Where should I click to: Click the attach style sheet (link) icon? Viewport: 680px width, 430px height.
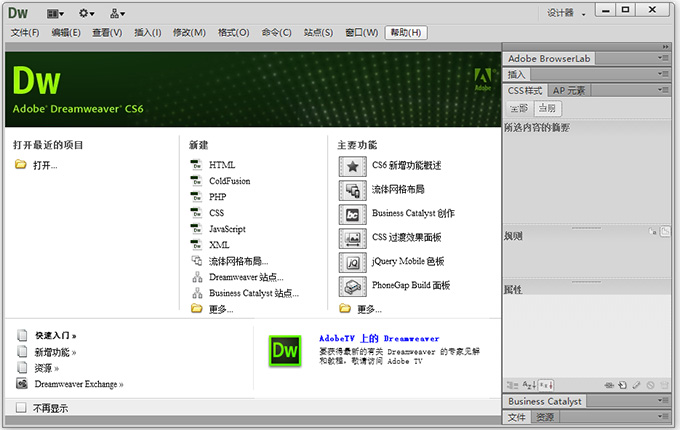point(609,385)
